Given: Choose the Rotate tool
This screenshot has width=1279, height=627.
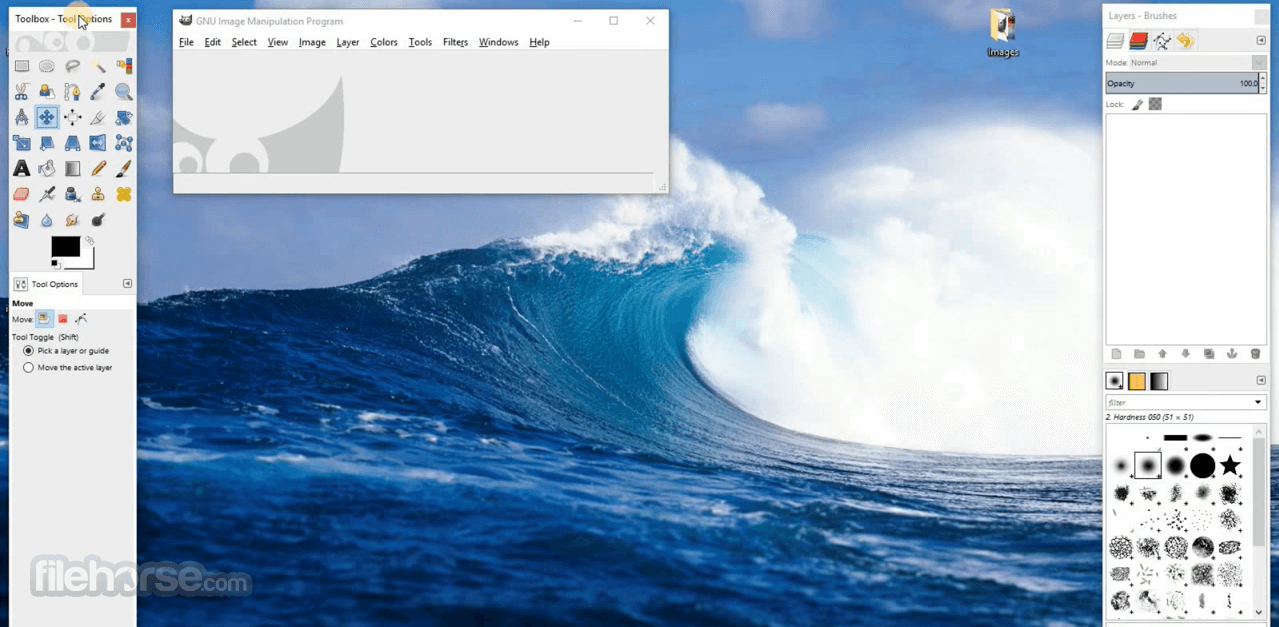Looking at the screenshot, I should click(124, 117).
